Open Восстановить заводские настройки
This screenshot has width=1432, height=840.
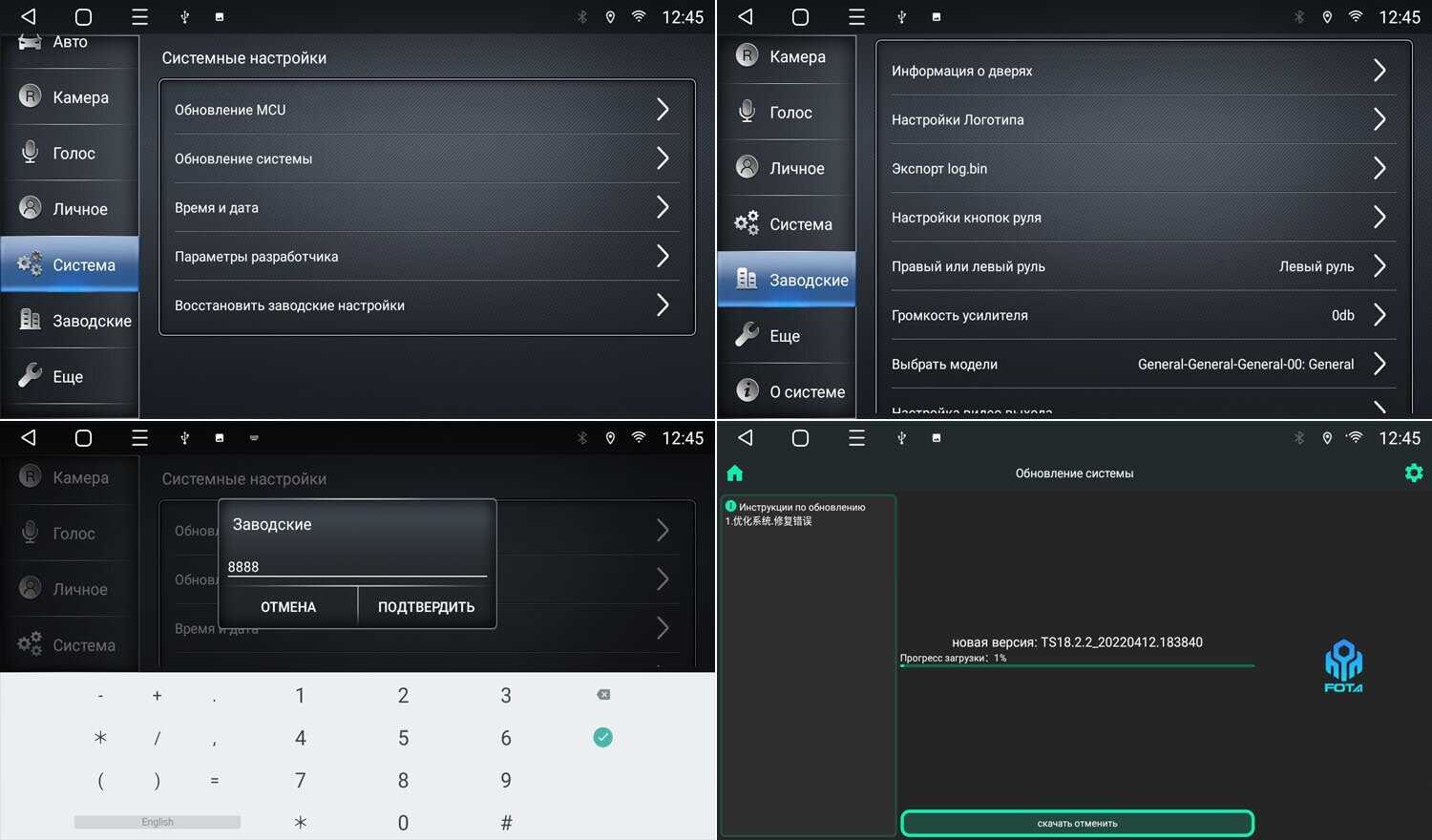tap(289, 305)
